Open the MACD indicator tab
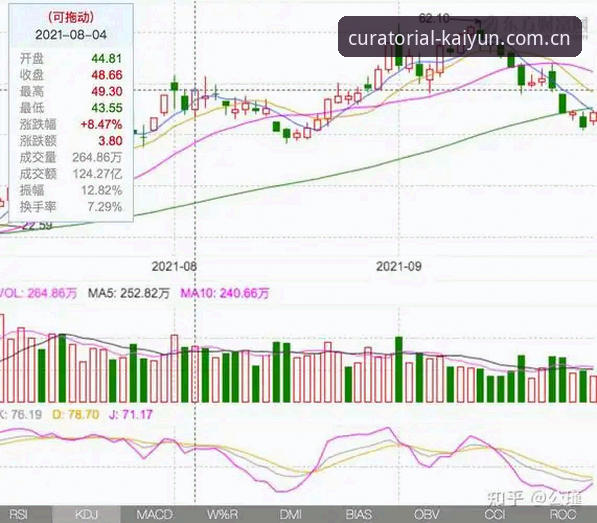597x523 pixels. 154,515
